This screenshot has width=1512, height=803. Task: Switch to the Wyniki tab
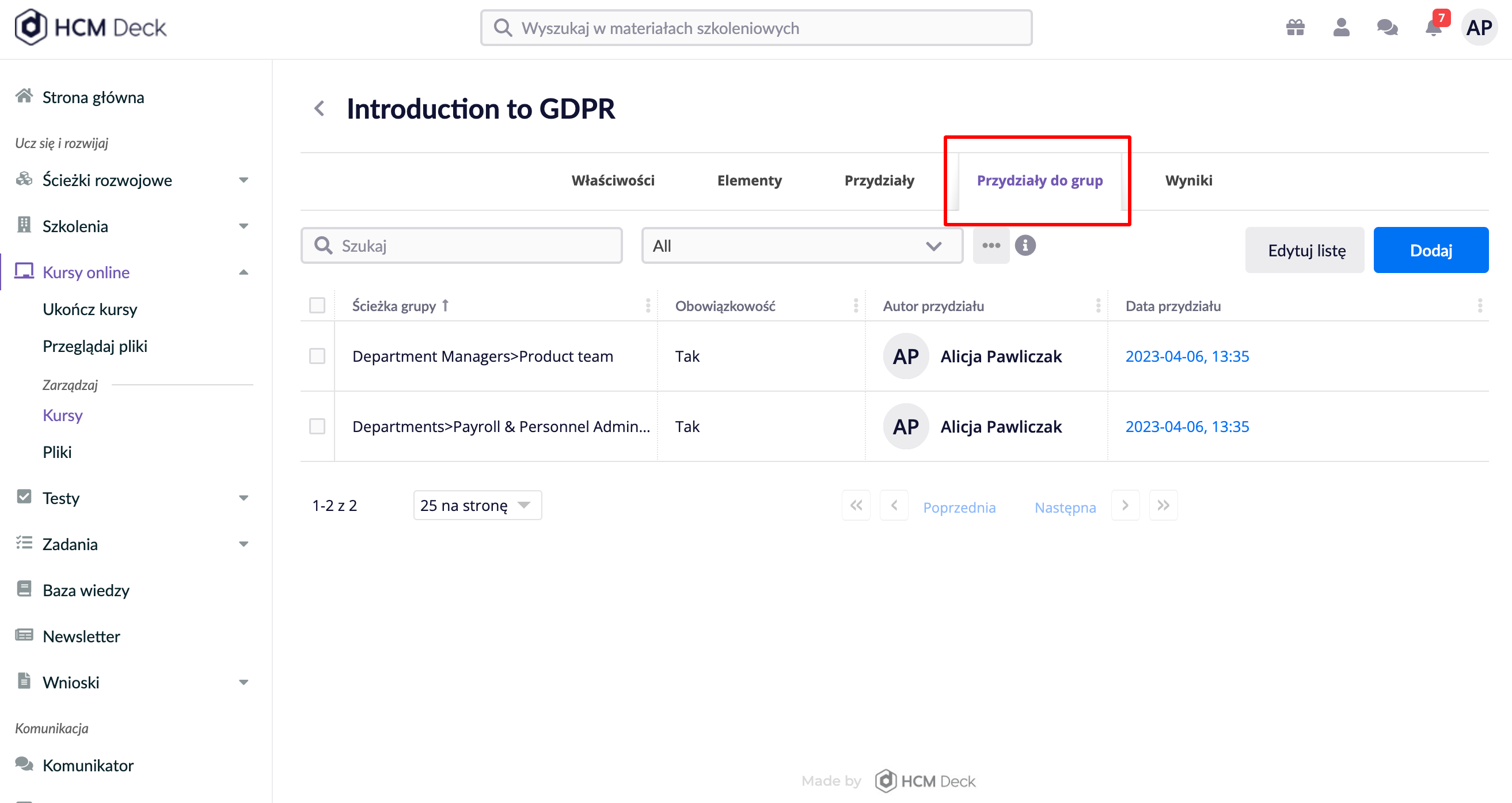tap(1188, 180)
